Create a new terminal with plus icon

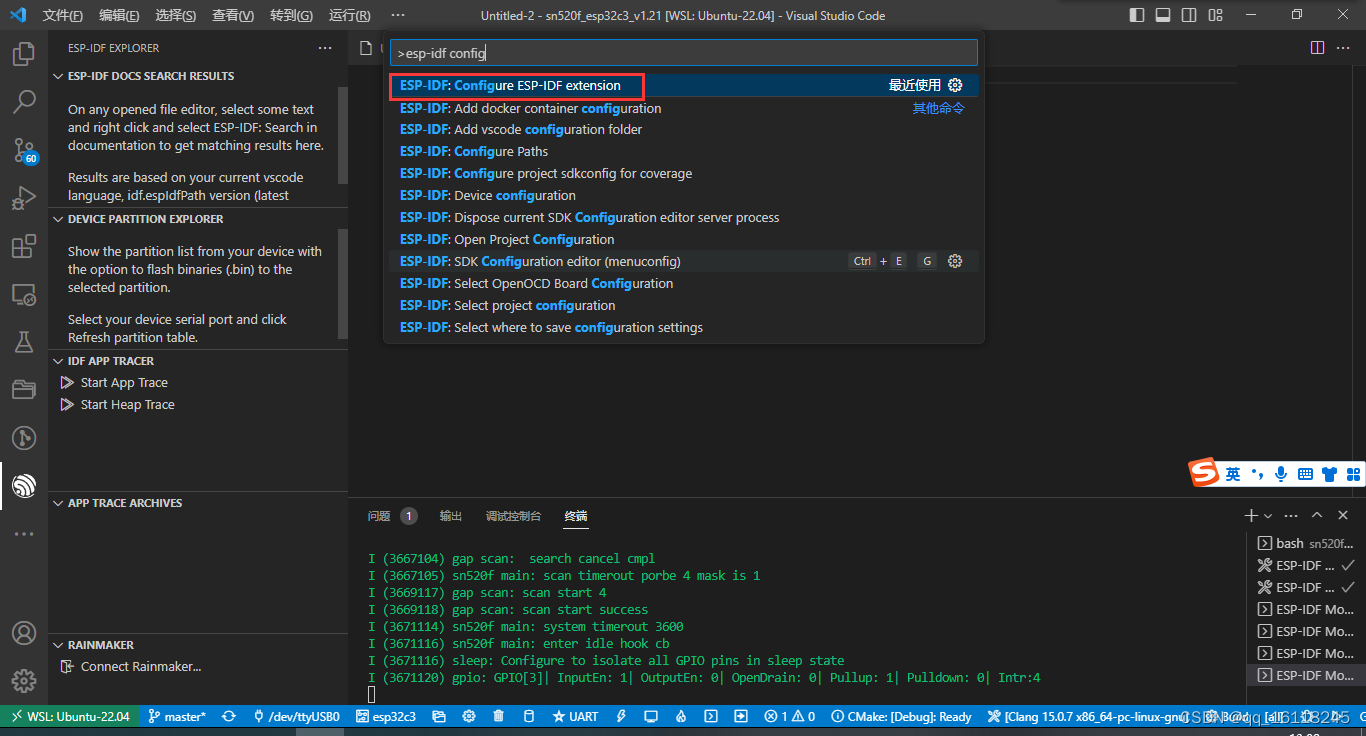(x=1250, y=515)
